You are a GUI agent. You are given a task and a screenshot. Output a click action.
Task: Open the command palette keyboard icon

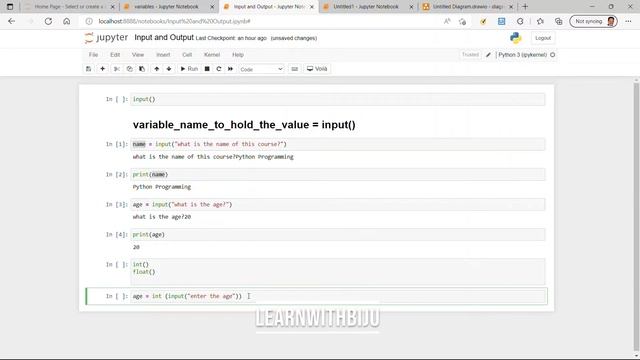(x=295, y=69)
